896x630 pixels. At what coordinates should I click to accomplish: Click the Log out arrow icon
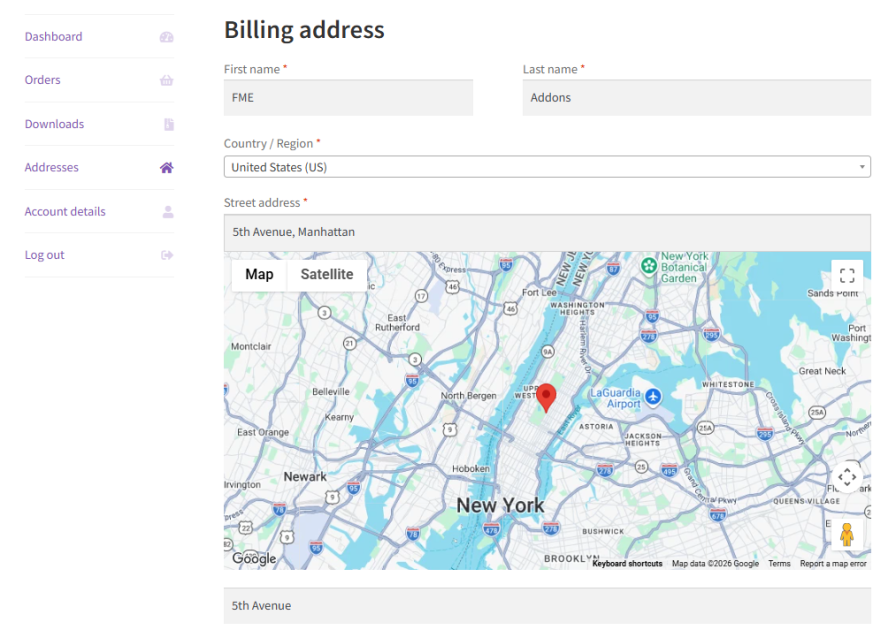tap(167, 255)
